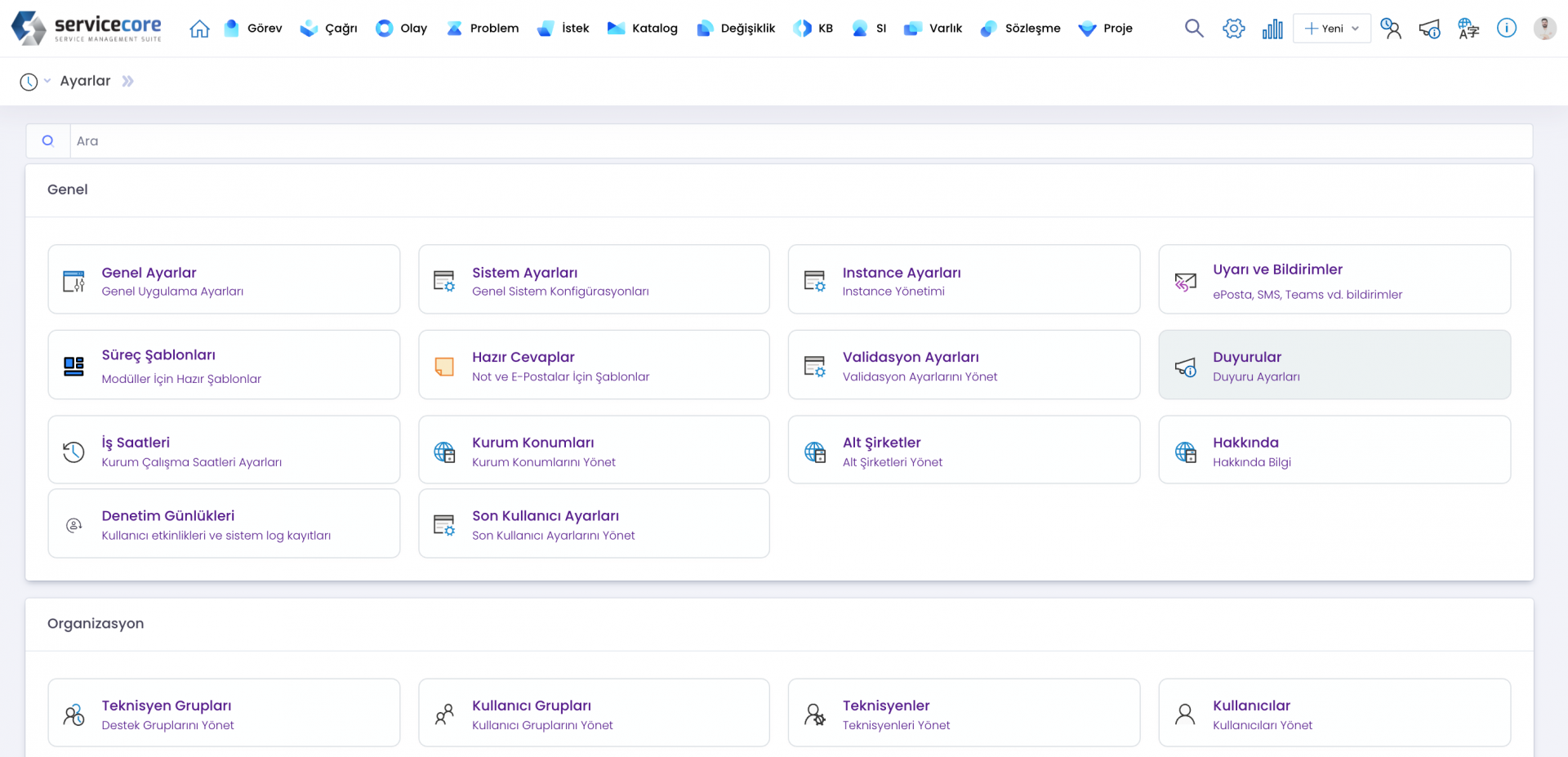1568x757 pixels.
Task: Open the settings gear icon
Action: click(x=1233, y=29)
